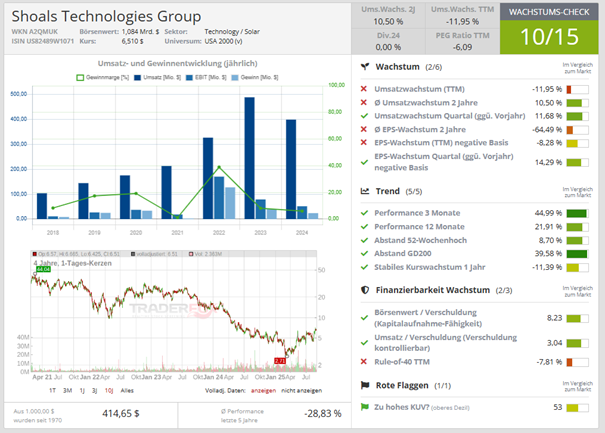Screen dimensions: 605x433
Task: Click red X beside Rule-of-40 TTM
Action: click(x=363, y=362)
